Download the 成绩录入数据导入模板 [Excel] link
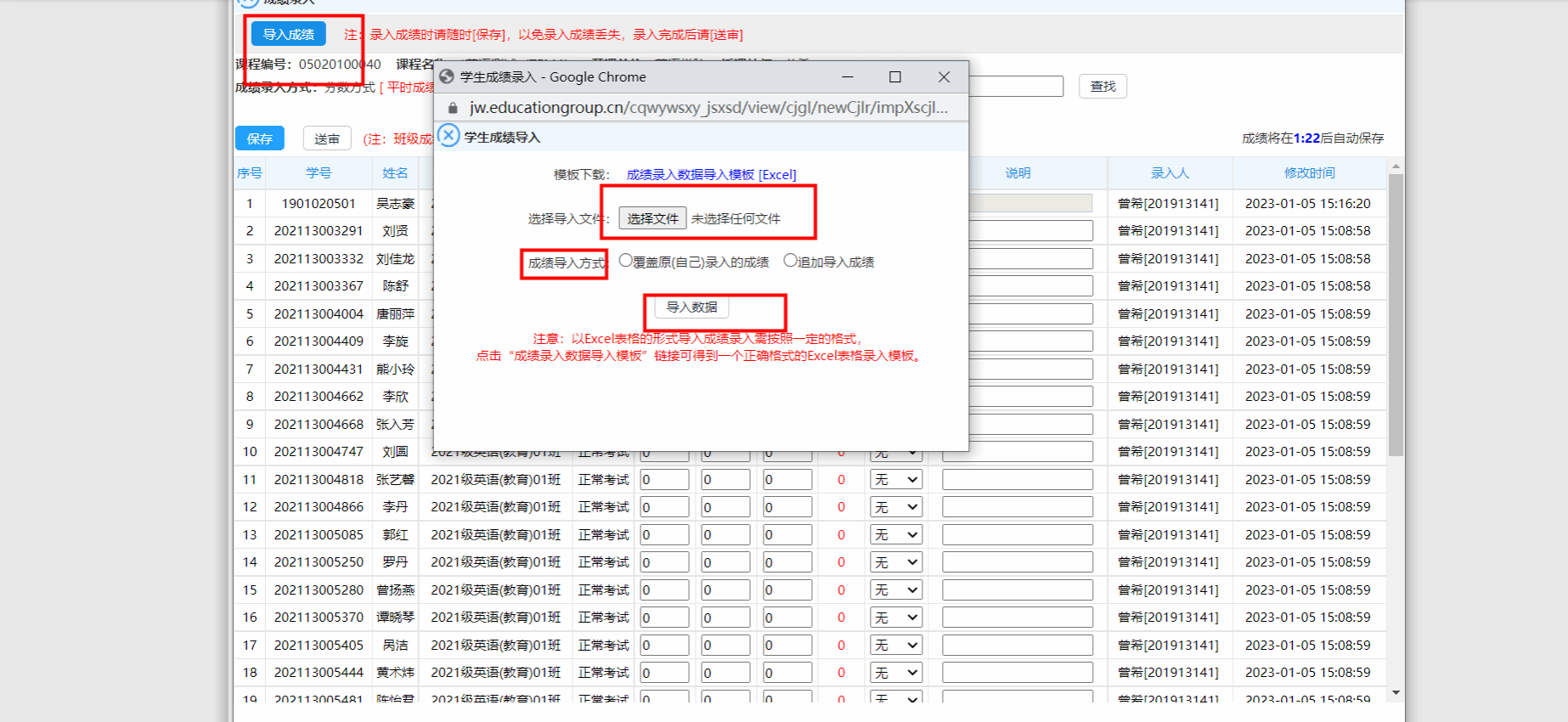Viewport: 1568px width, 722px height. pyautogui.click(x=711, y=174)
